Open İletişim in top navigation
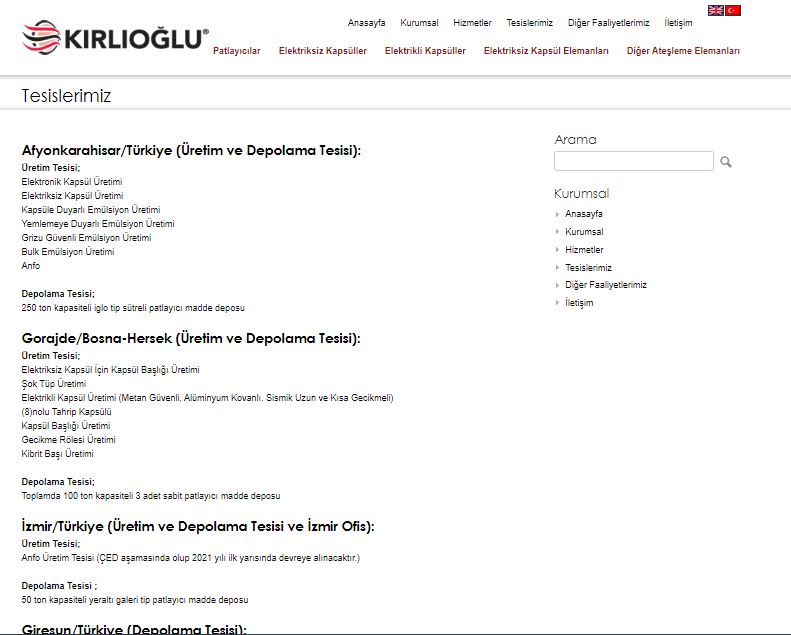791x635 pixels. click(678, 23)
